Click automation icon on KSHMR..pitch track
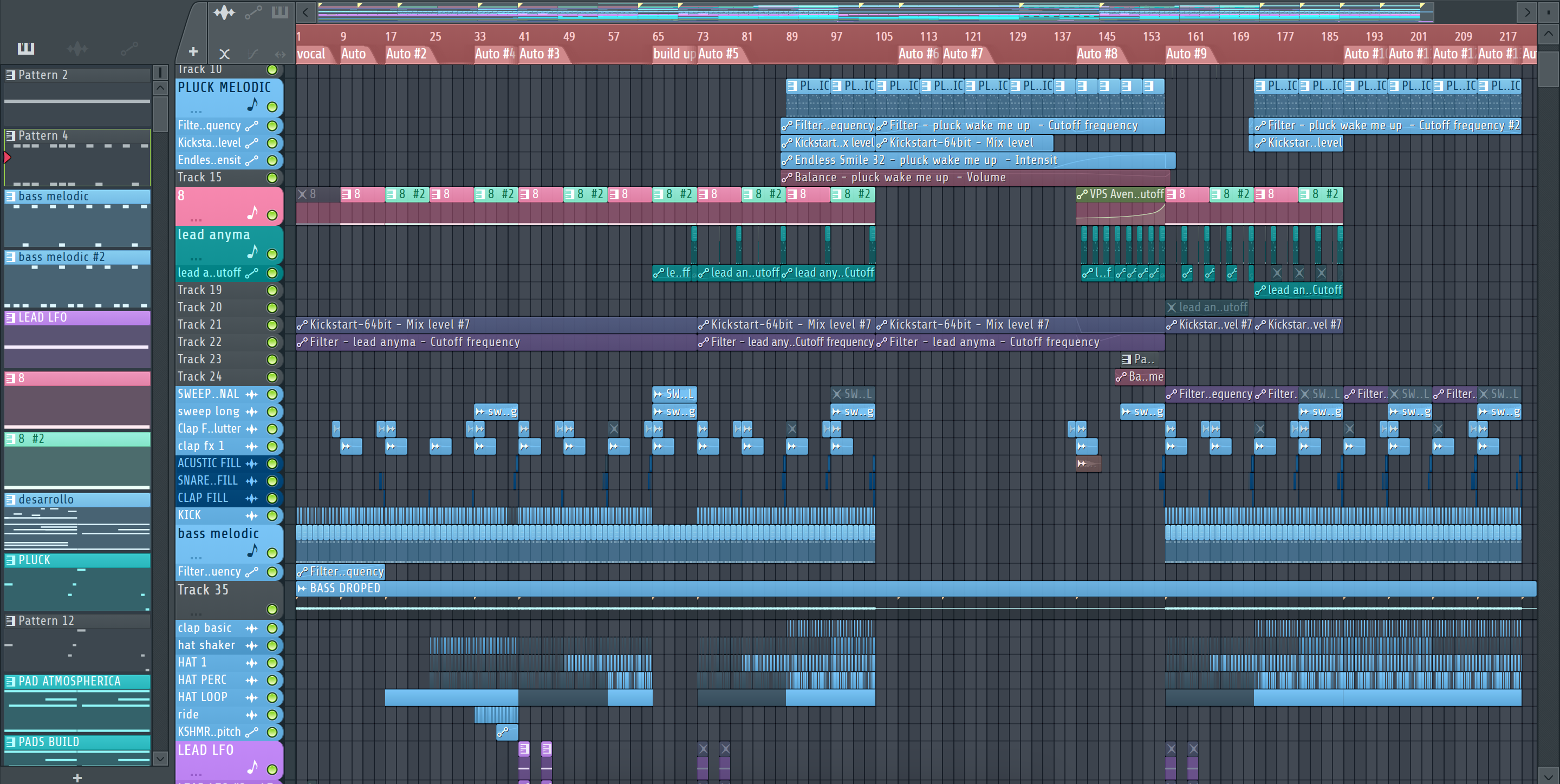Viewport: 1560px width, 784px height. coord(252,732)
